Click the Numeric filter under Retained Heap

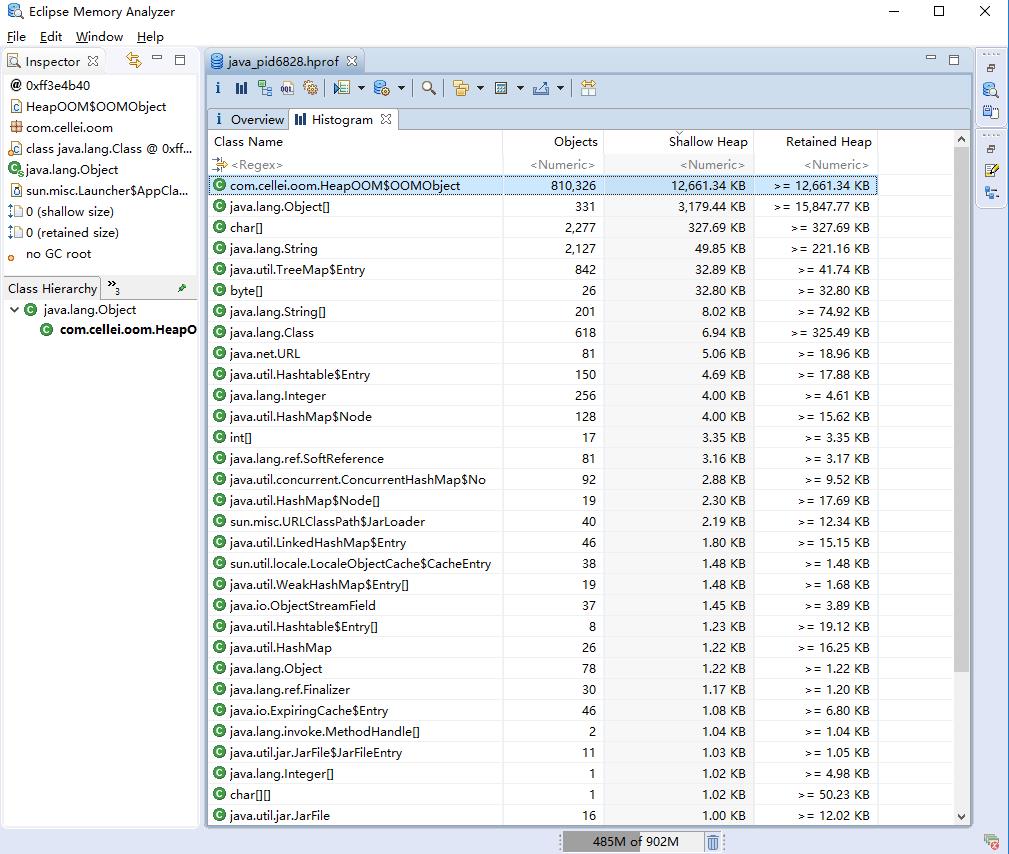(815, 165)
